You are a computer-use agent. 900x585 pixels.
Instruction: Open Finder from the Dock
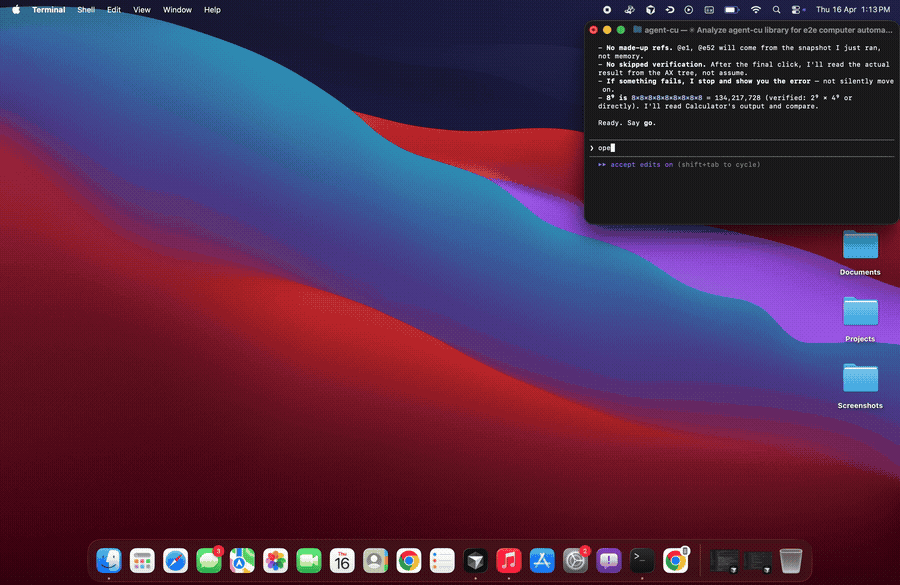tap(108, 560)
